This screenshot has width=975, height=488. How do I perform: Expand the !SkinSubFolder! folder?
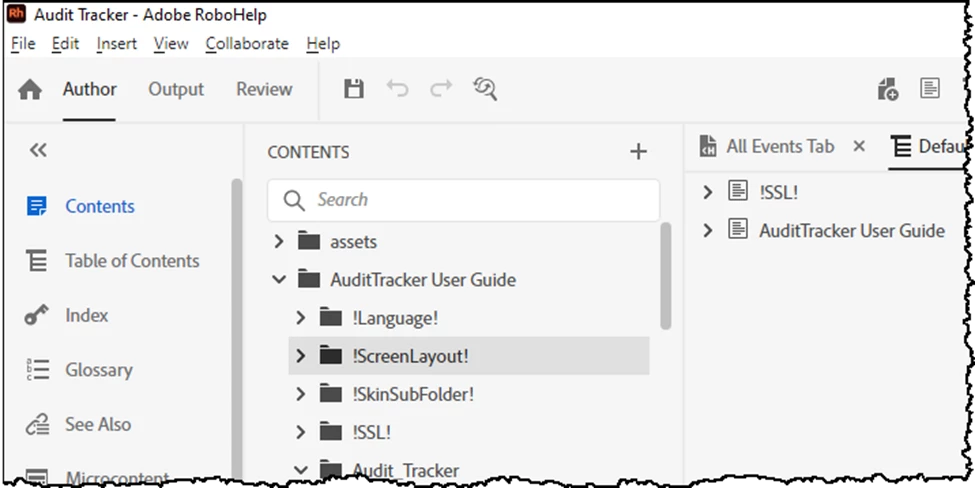tap(301, 394)
